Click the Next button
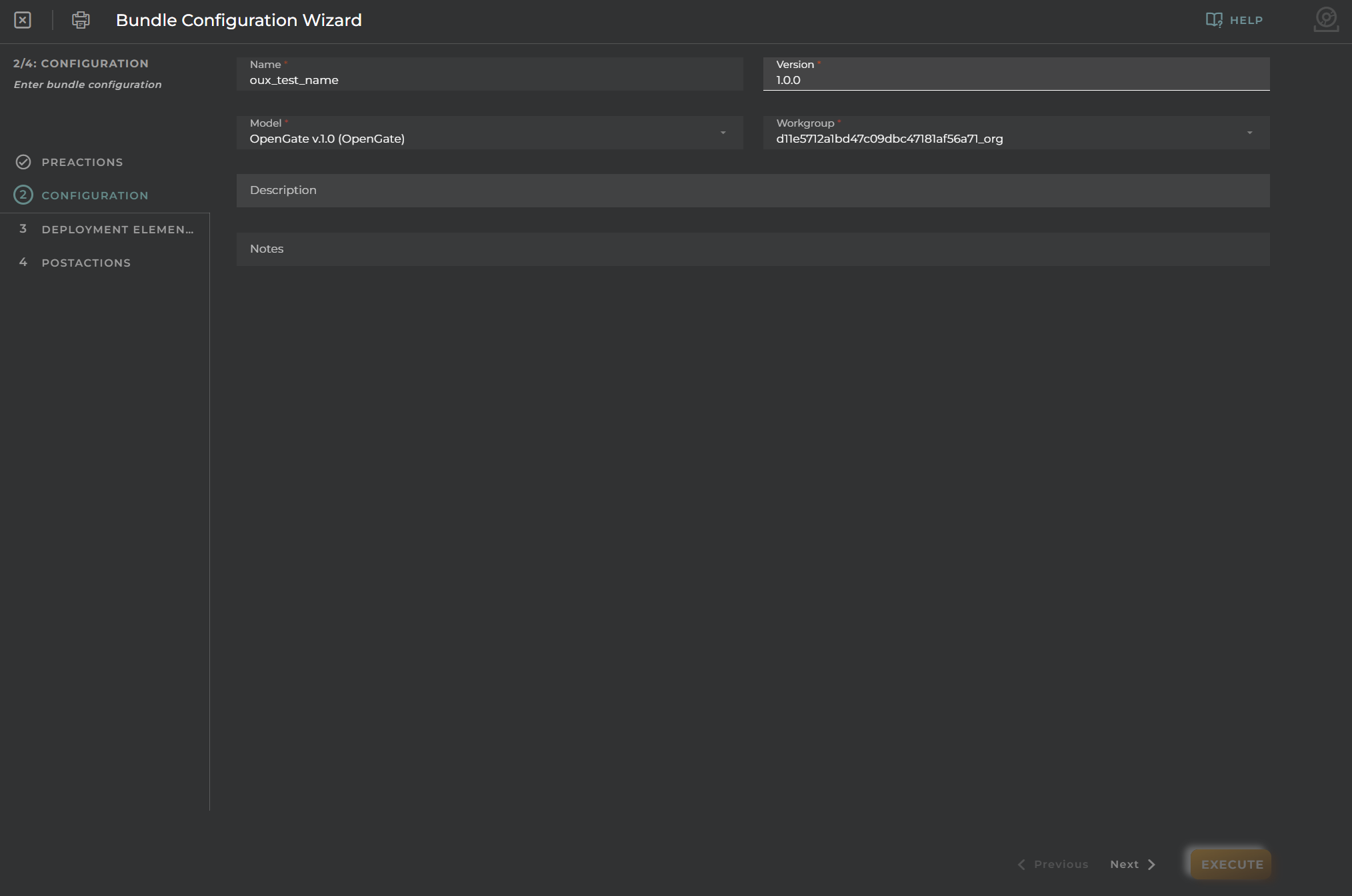This screenshot has height=896, width=1352. click(1133, 864)
